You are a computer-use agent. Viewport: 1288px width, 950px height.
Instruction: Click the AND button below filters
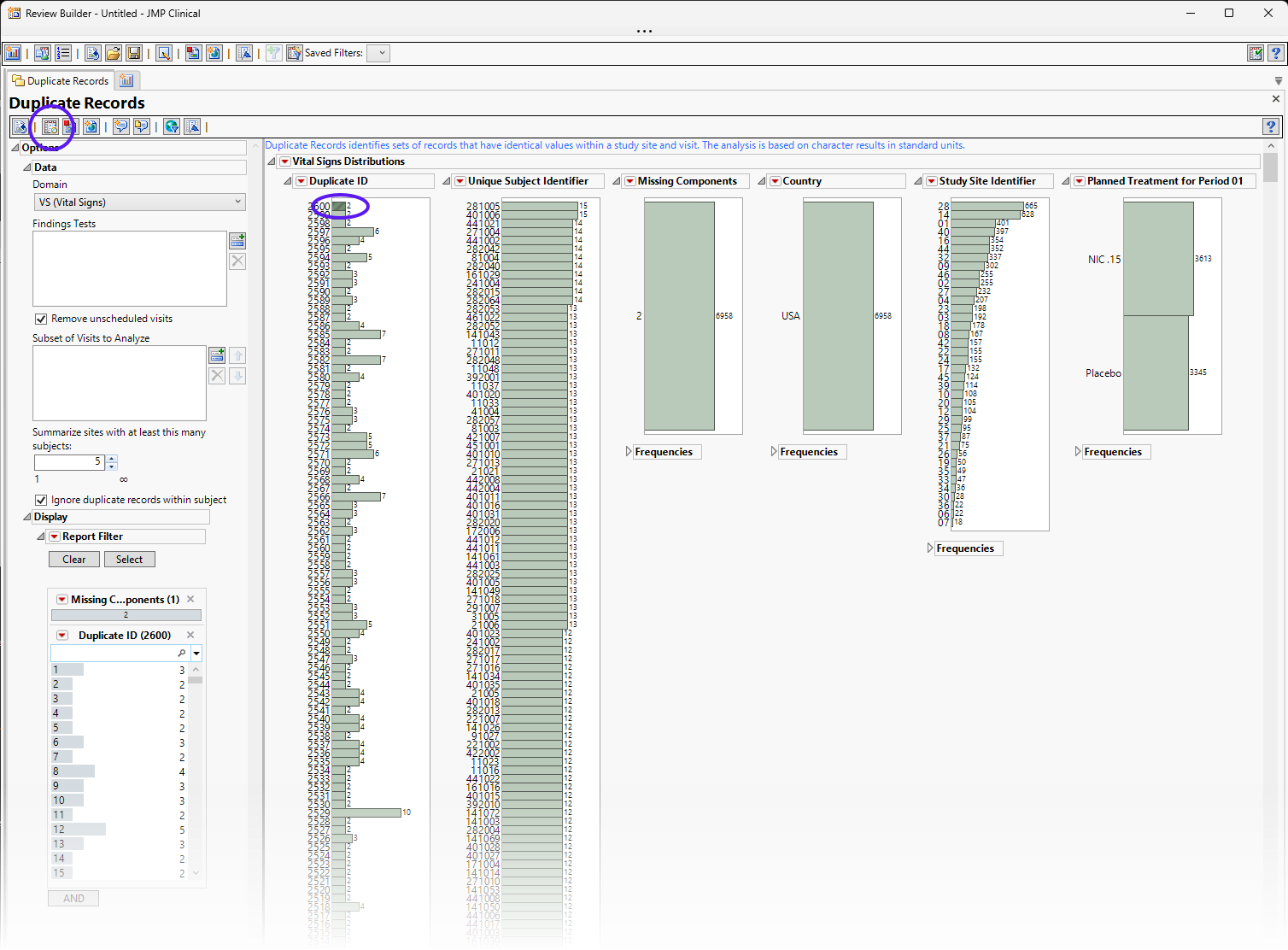[73, 898]
